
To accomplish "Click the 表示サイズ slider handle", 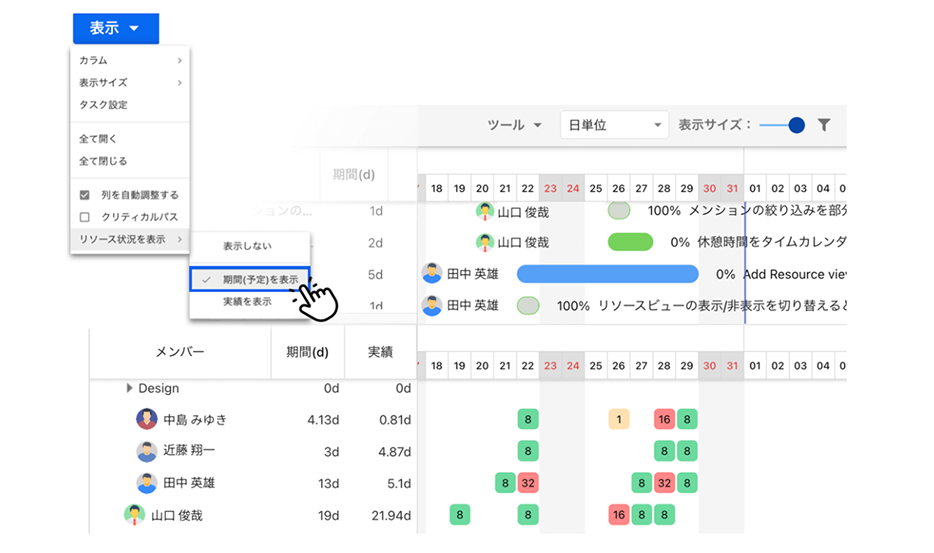I will (x=796, y=125).
